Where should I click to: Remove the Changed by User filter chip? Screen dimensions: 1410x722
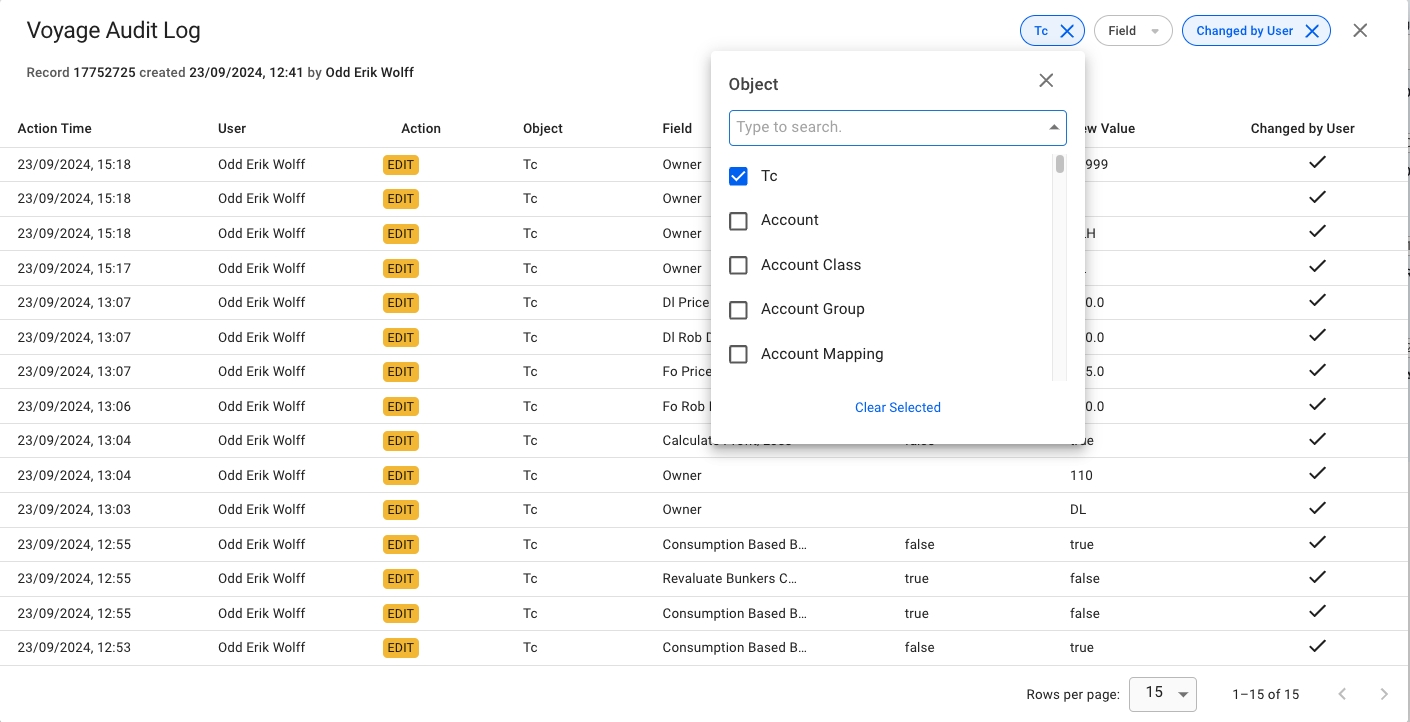click(1312, 31)
